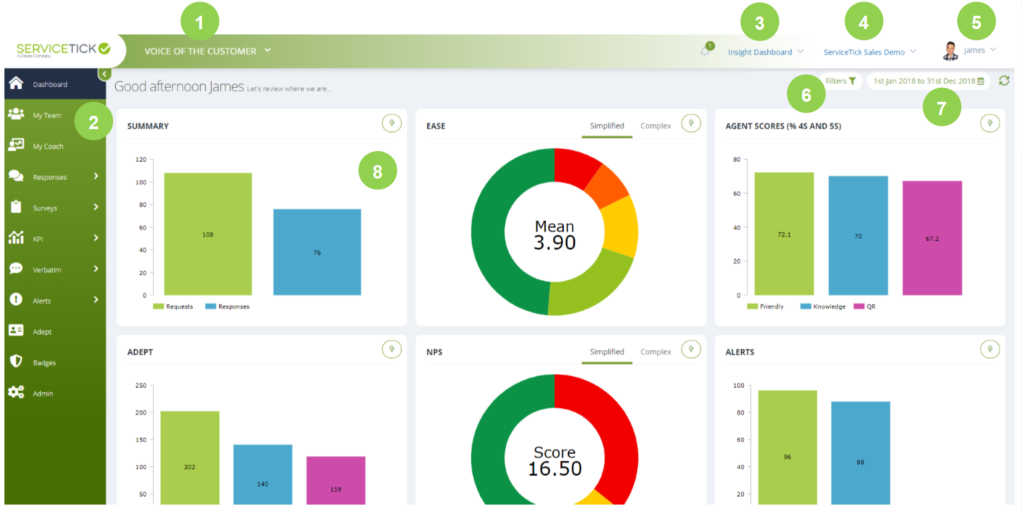This screenshot has width=1022, height=512.
Task: Open the date range picker
Action: pyautogui.click(x=928, y=81)
